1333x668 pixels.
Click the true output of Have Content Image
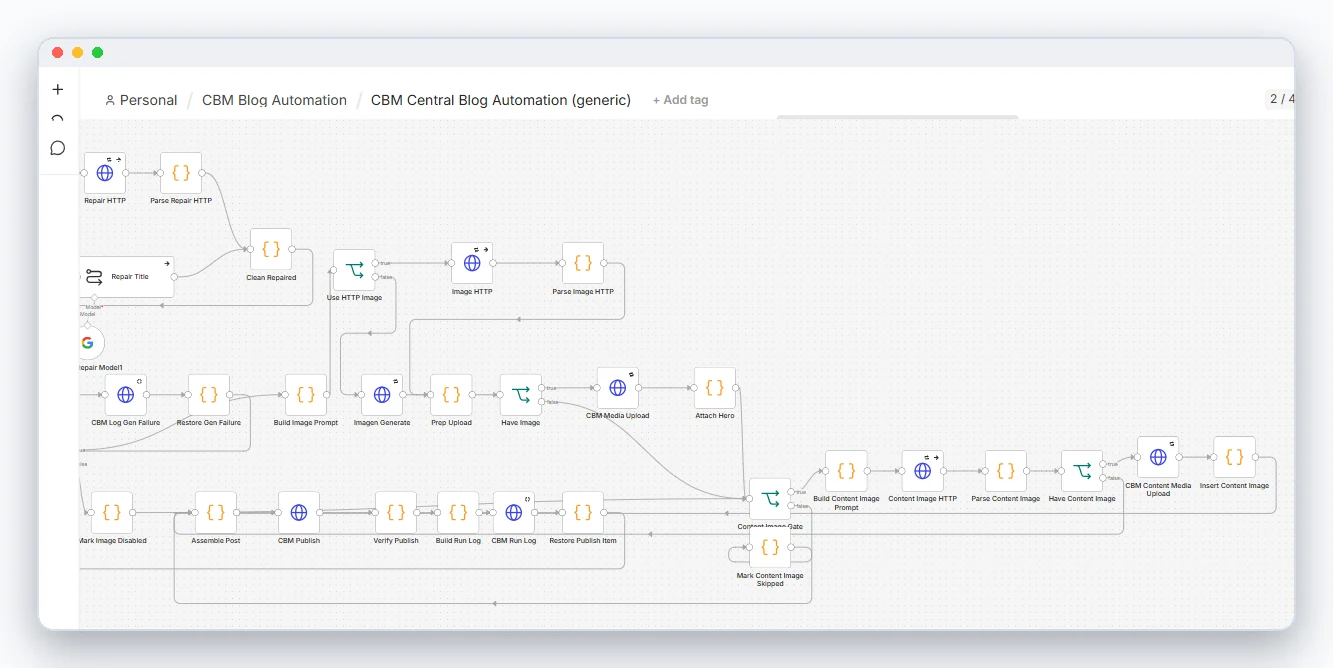(1103, 464)
